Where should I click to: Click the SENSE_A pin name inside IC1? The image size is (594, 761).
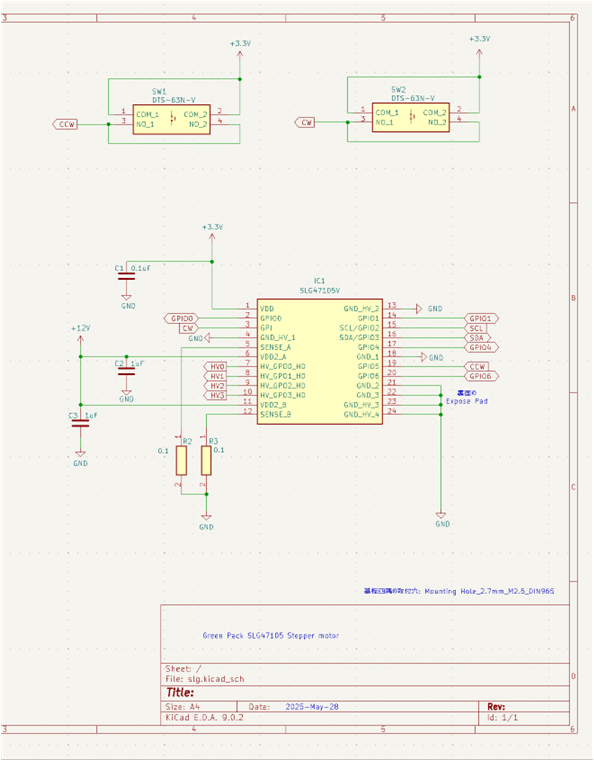276,347
